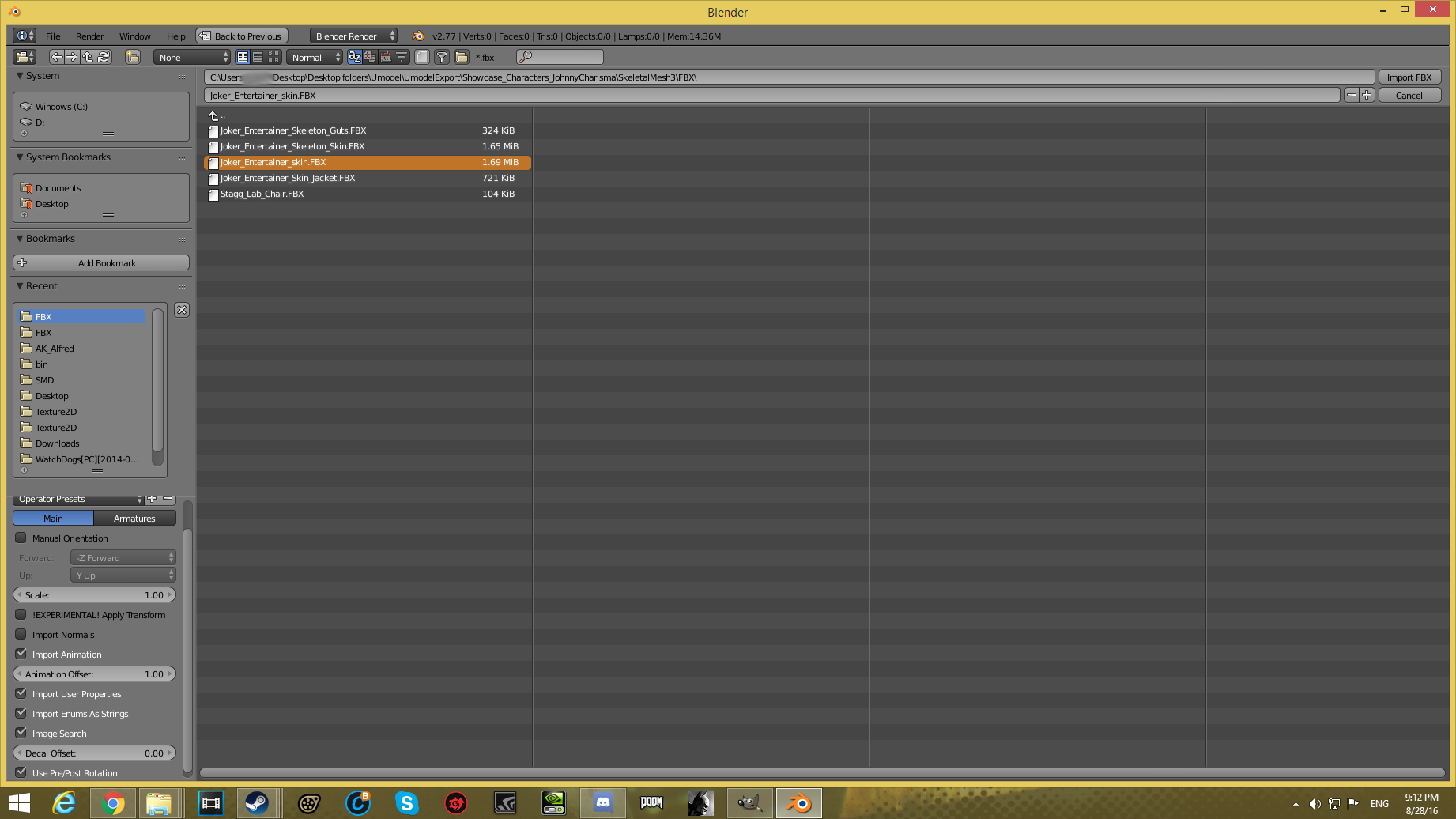Open Internet Explorer from the taskbar
The image size is (1456, 819).
64,804
